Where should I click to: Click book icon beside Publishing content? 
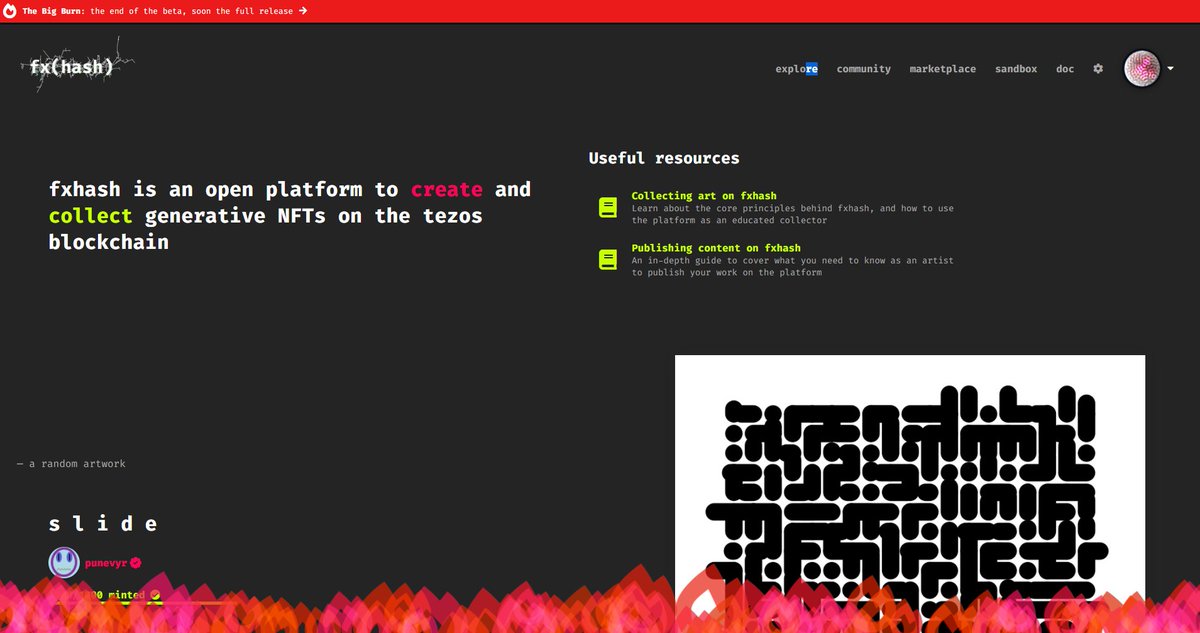point(608,260)
